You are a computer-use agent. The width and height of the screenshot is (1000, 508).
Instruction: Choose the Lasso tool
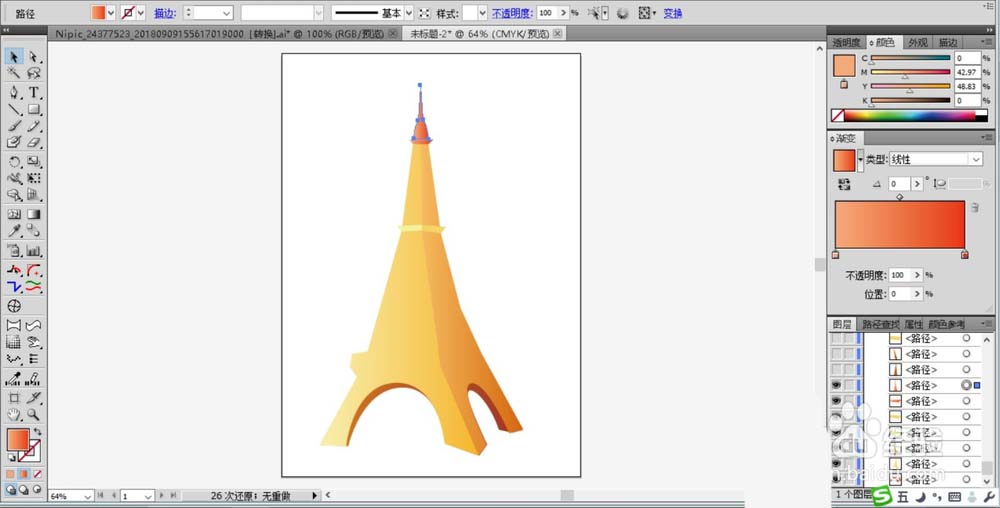[33, 73]
